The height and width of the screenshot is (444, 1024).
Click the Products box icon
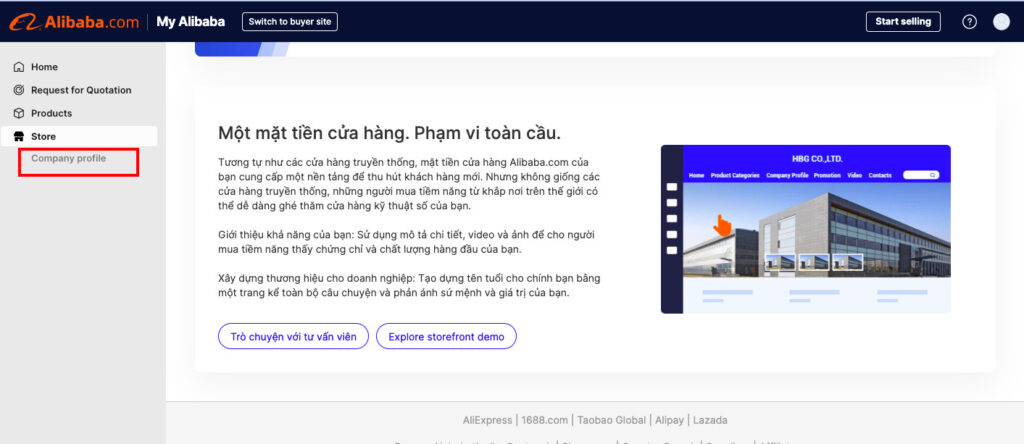click(18, 113)
